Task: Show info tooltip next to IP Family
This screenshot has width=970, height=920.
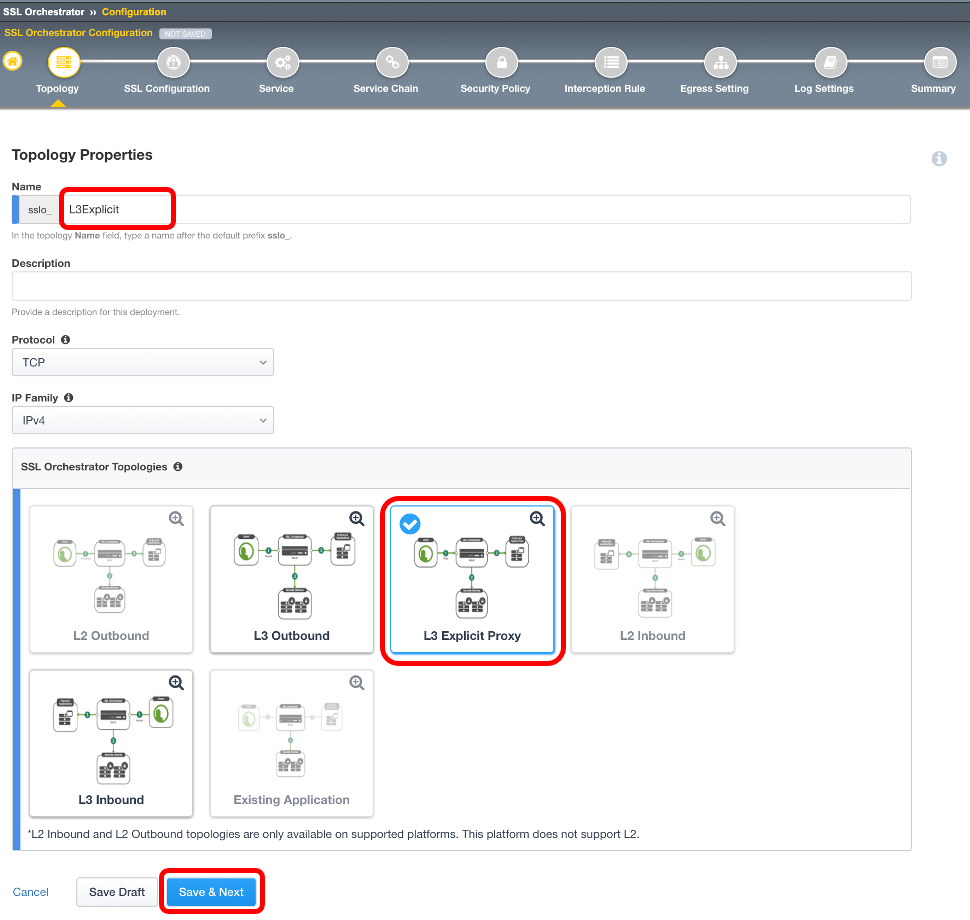Action: click(69, 398)
